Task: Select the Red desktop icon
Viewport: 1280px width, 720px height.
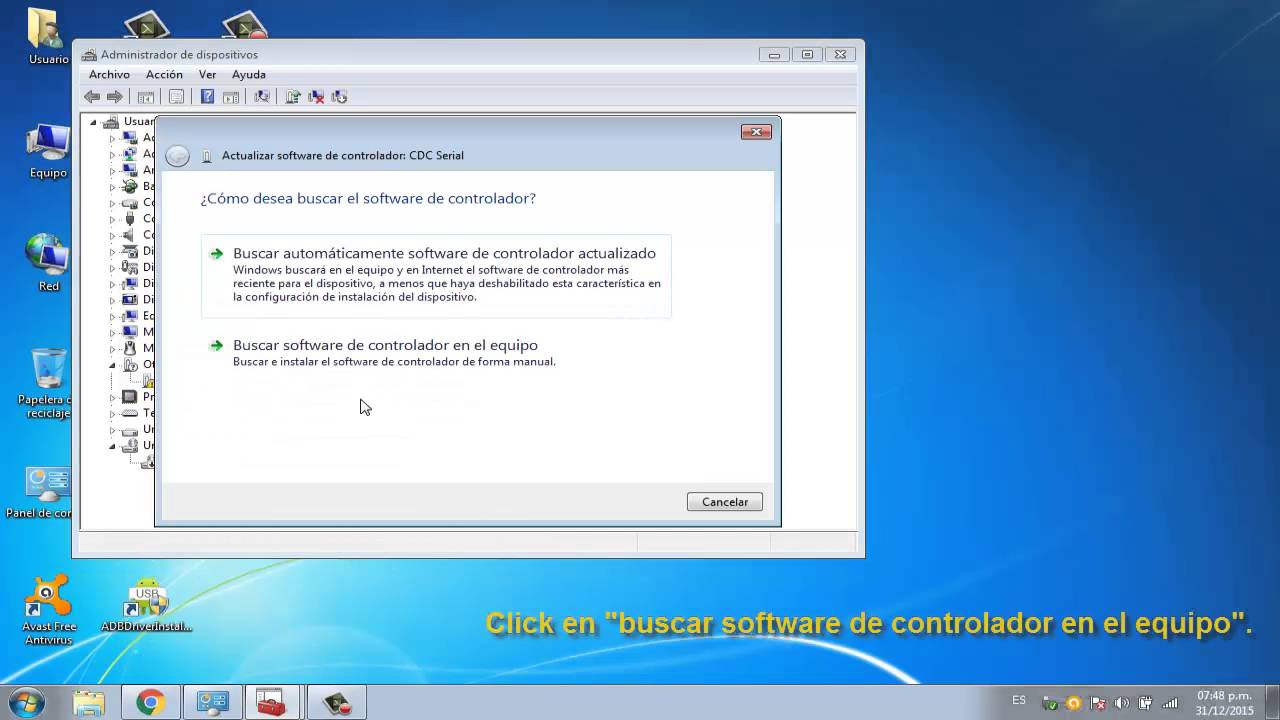Action: [x=47, y=263]
